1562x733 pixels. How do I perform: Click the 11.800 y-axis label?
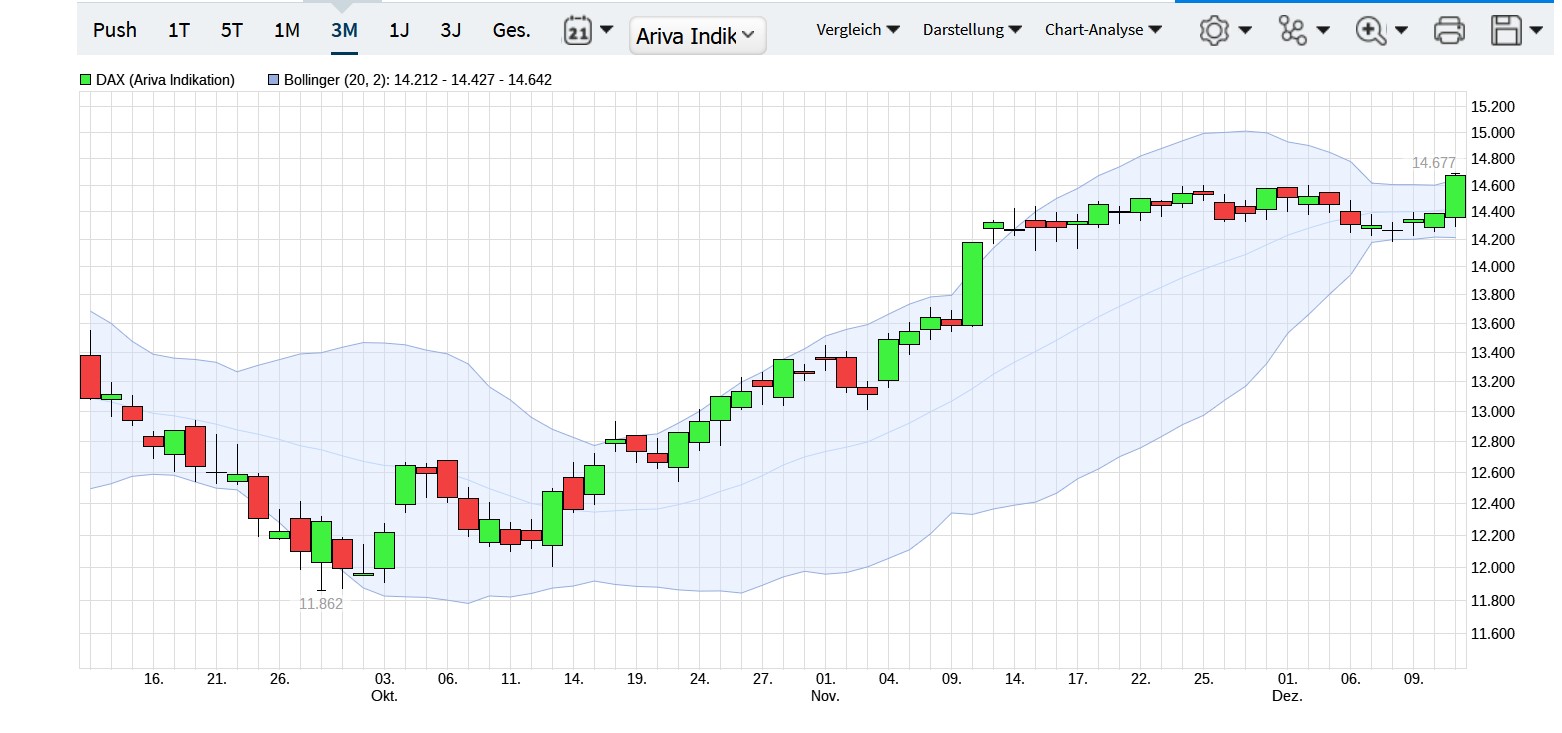pos(1493,601)
